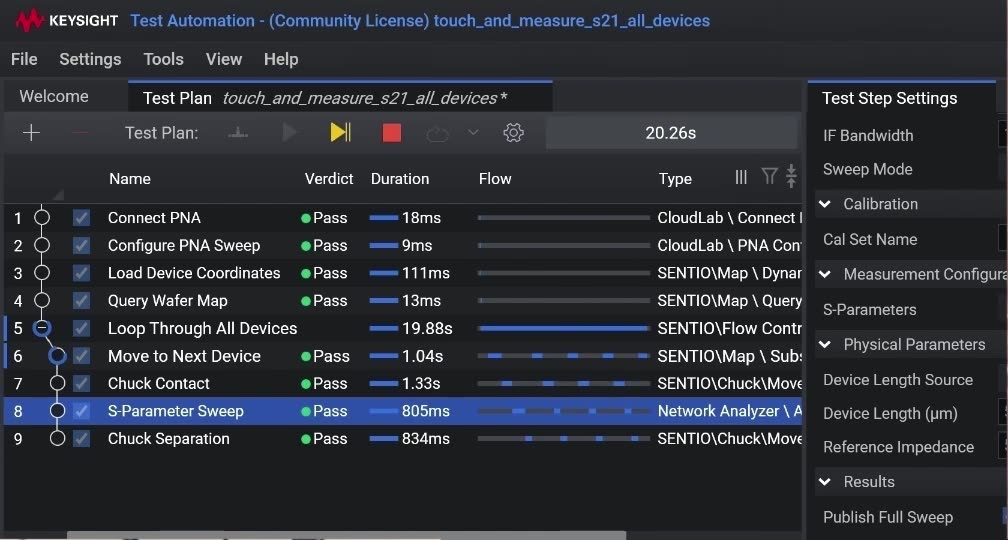
Task: Select the S-Parameter Sweep step row
Action: (402, 411)
